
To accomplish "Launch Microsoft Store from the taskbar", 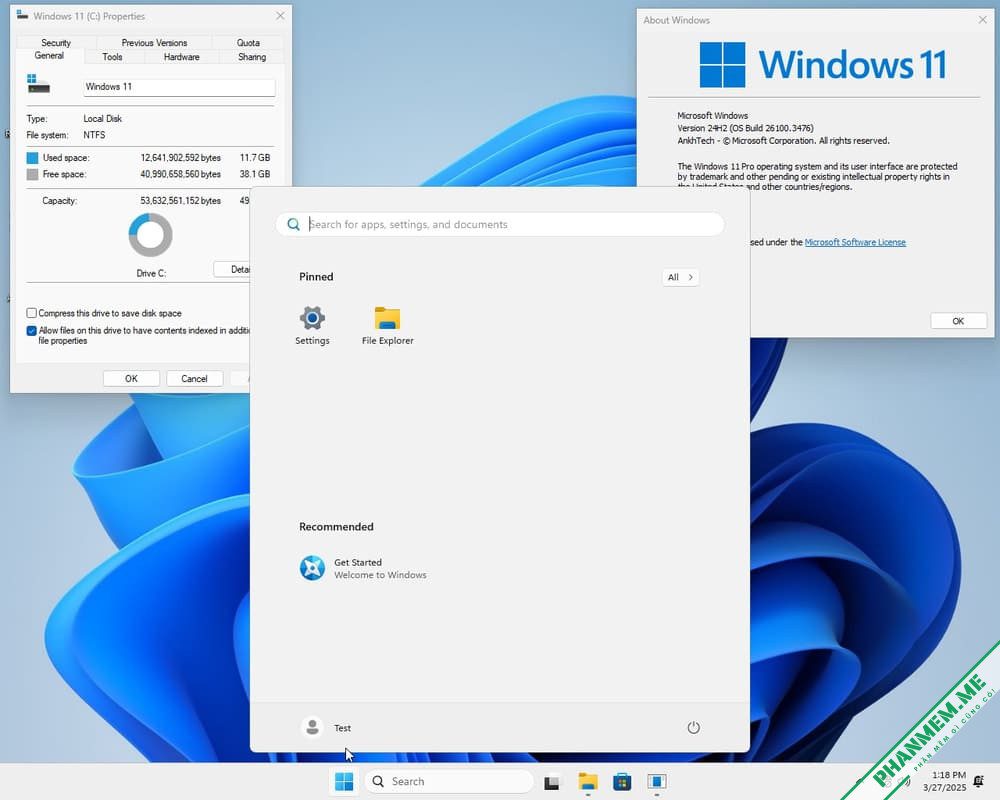I will click(x=622, y=781).
